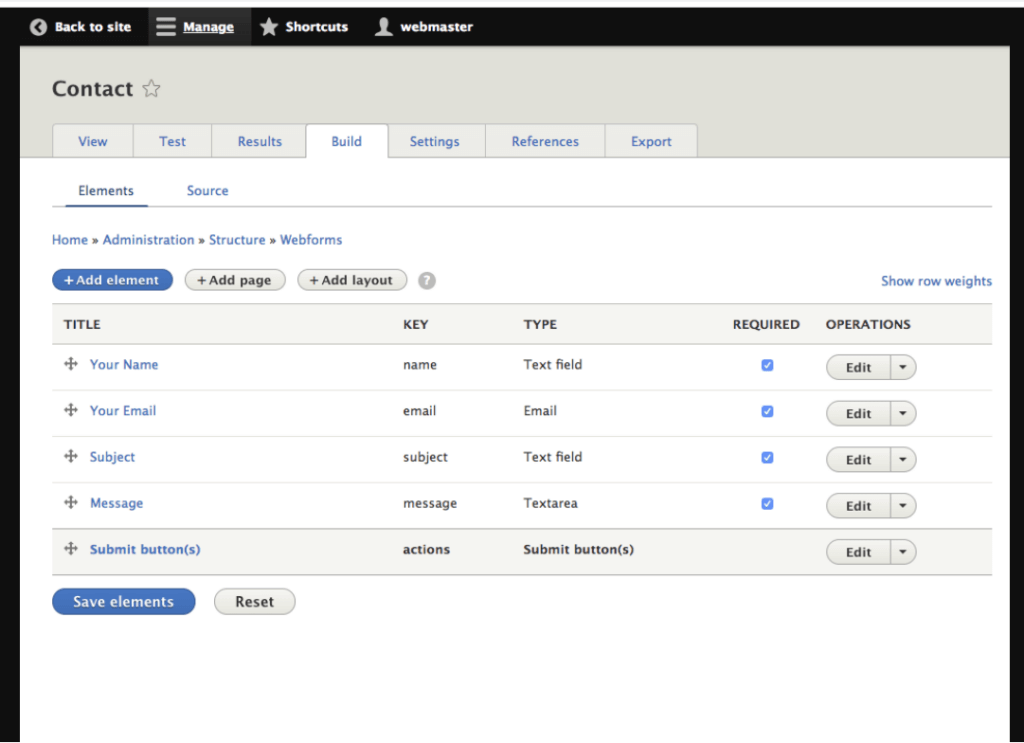Open the Webforms breadcrumb link
Image resolution: width=1024 pixels, height=743 pixels.
pos(311,240)
